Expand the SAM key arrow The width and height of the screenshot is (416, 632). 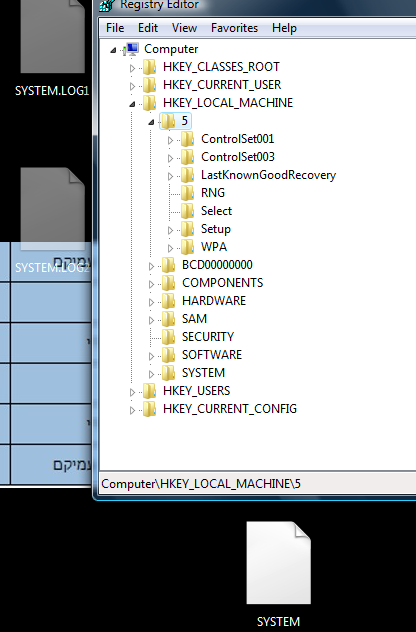151,320
